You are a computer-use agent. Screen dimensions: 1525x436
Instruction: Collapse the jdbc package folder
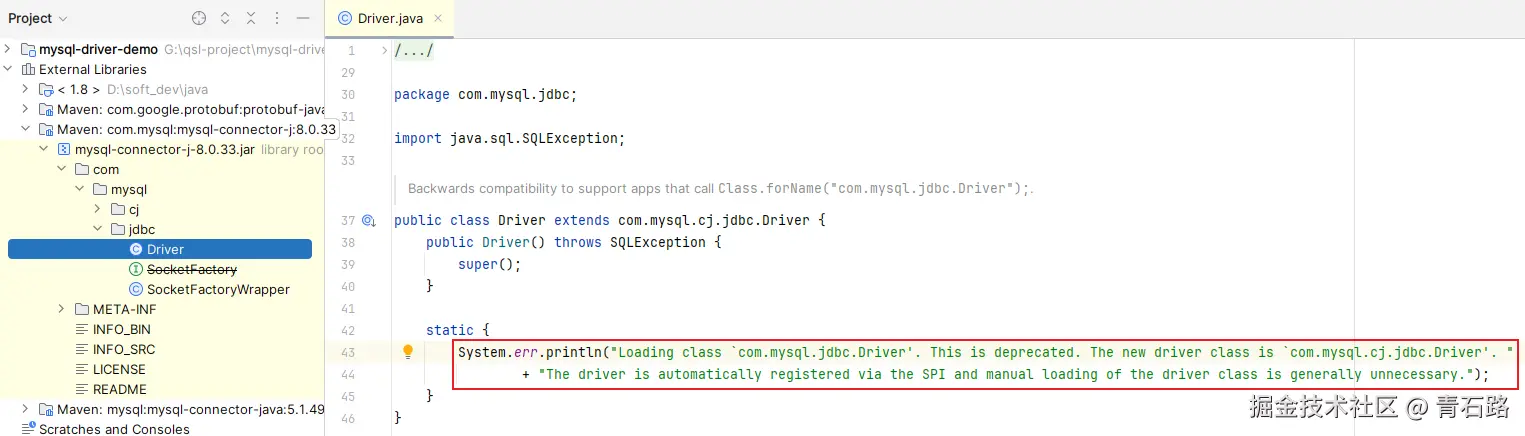point(98,229)
